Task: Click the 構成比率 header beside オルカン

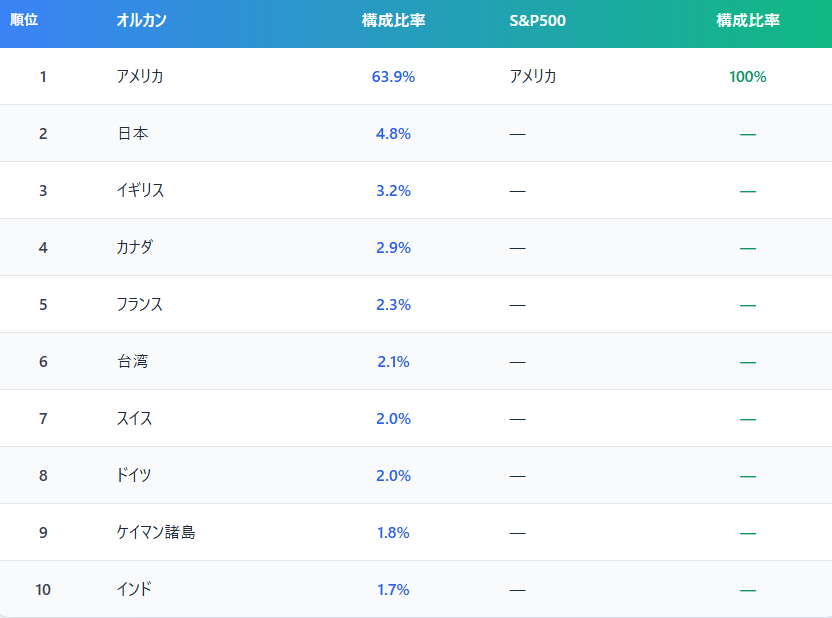Action: pos(393,20)
